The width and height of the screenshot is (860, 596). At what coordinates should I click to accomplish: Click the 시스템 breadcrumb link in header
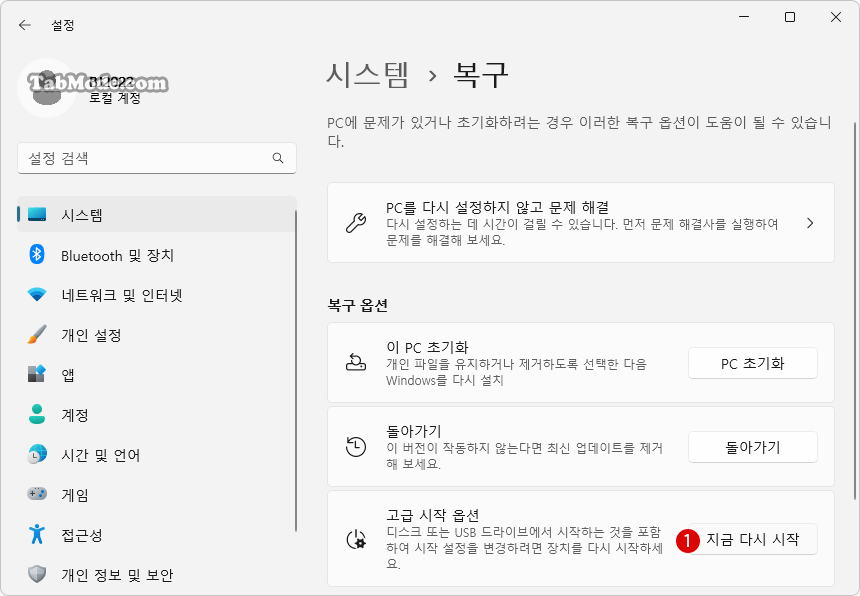click(367, 75)
